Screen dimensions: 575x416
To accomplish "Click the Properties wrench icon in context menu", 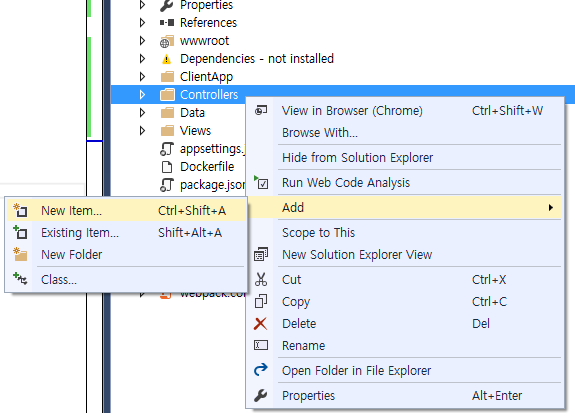I will (x=260, y=395).
